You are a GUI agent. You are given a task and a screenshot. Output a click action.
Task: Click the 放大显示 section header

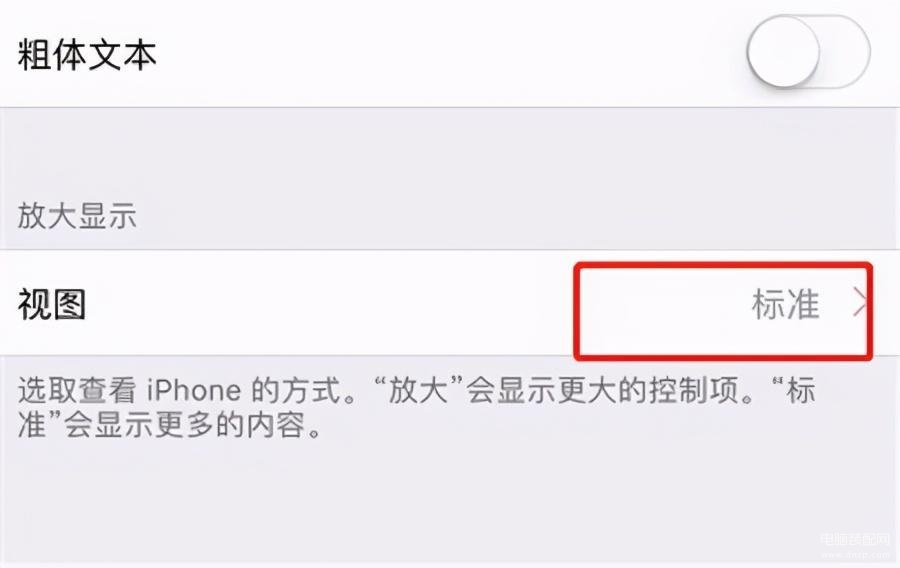[77, 216]
